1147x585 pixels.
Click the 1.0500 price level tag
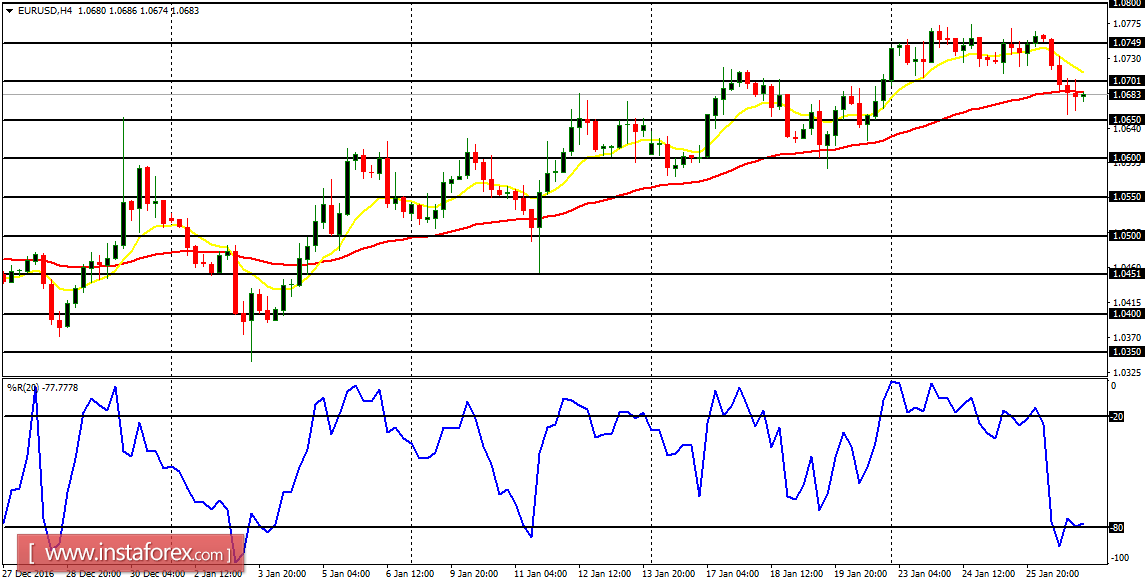1128,235
